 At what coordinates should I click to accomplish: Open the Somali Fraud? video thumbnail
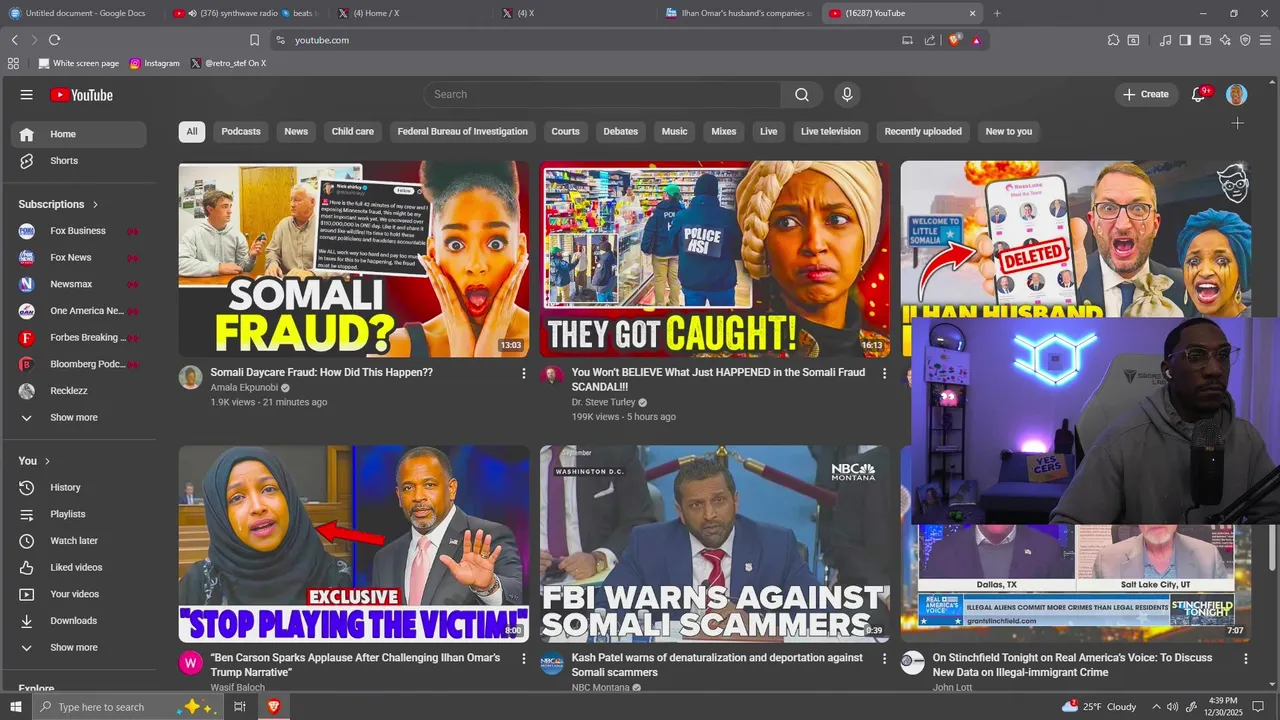click(354, 259)
